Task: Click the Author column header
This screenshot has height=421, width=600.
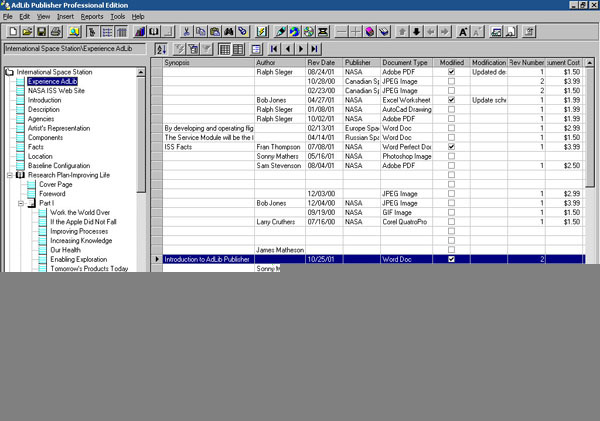Action: 280,62
